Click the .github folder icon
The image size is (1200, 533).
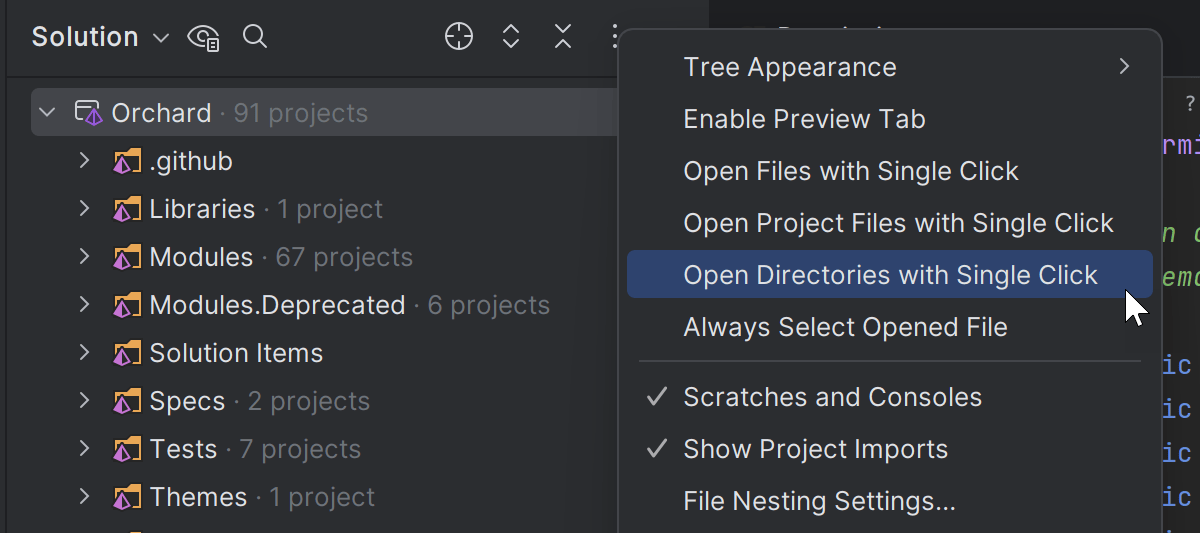click(x=127, y=161)
